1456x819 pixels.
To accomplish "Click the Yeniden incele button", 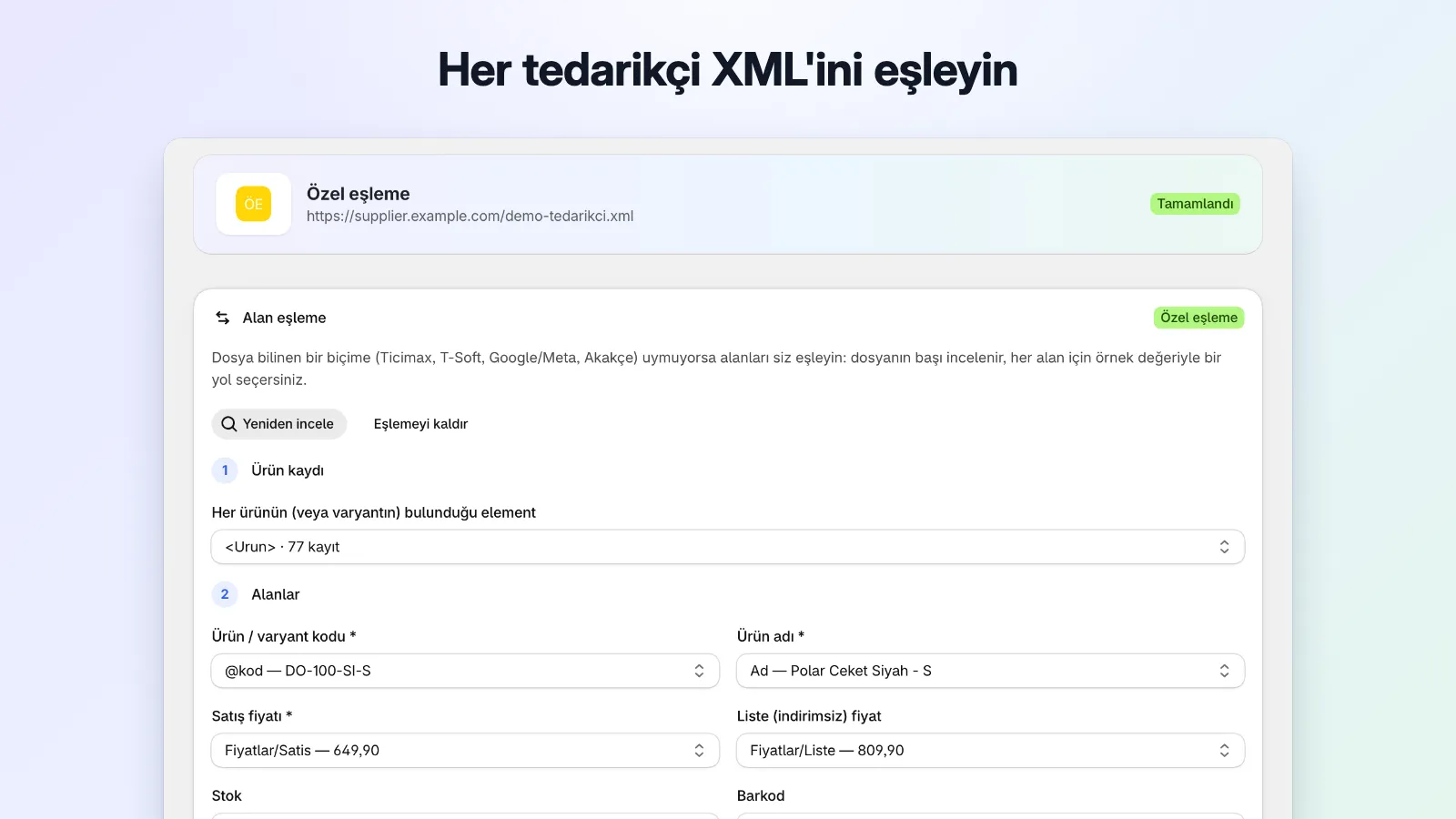I will coord(279,424).
